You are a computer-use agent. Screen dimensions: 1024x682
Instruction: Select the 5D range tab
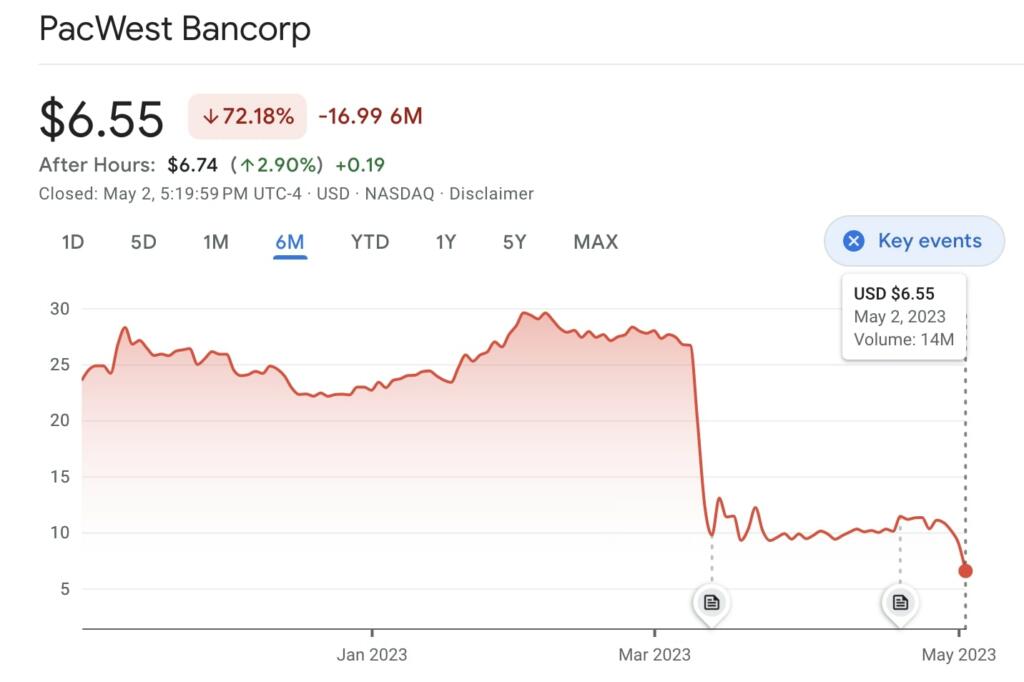(144, 242)
